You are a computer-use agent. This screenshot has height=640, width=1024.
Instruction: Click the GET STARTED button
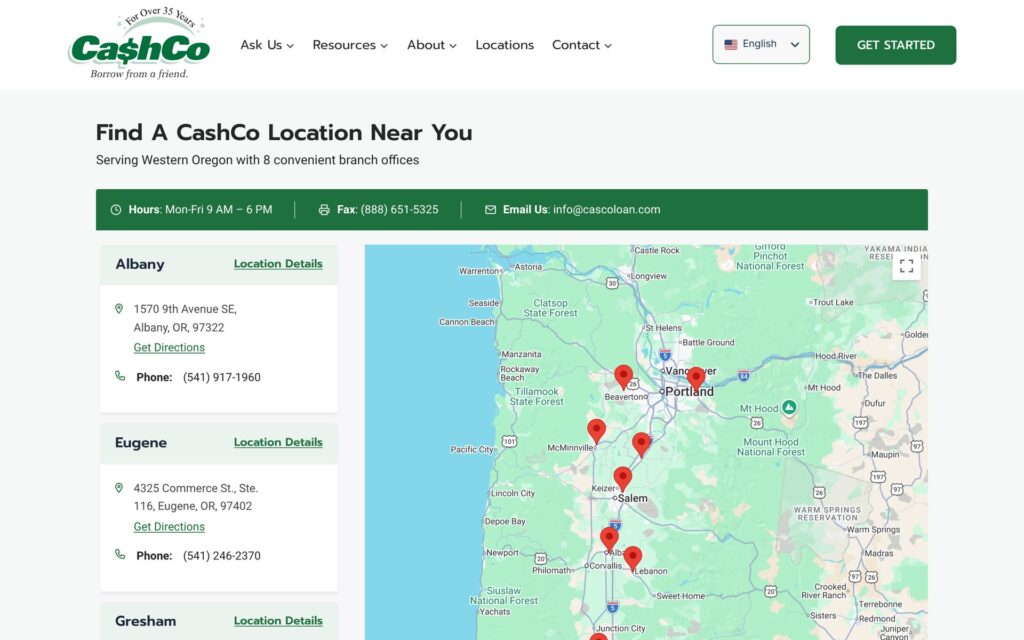point(895,45)
